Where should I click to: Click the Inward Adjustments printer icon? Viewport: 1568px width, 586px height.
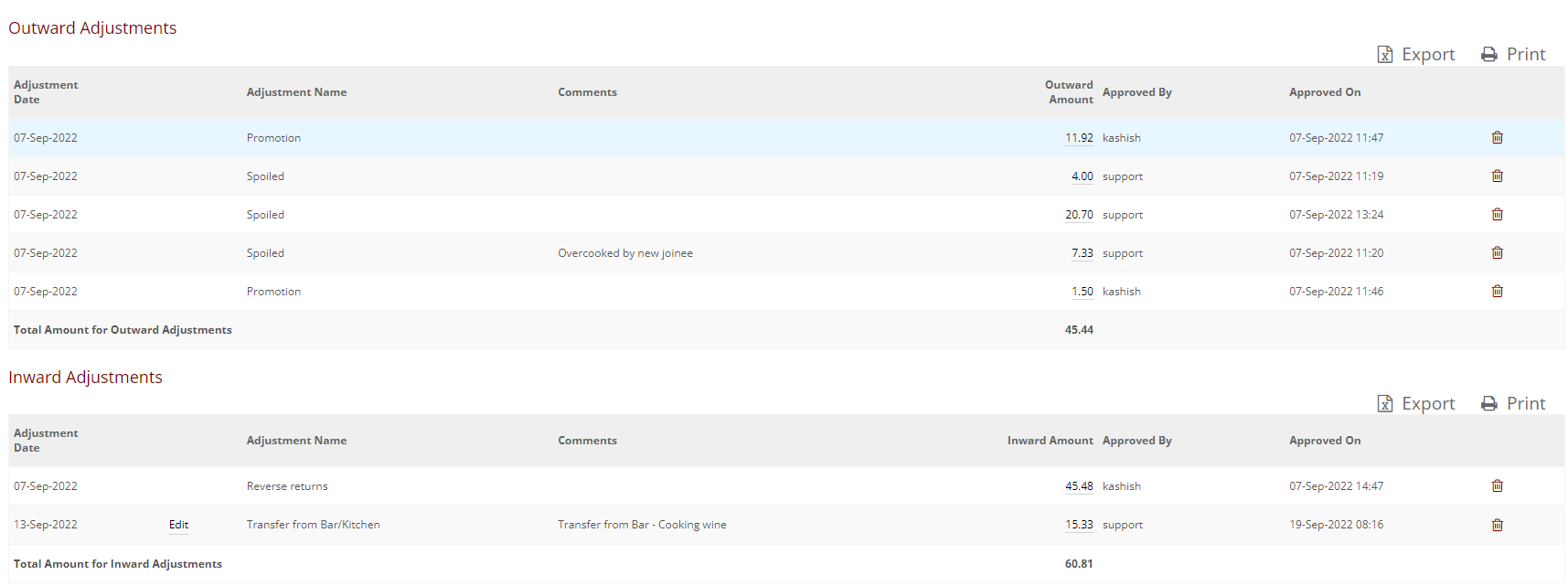point(1489,404)
